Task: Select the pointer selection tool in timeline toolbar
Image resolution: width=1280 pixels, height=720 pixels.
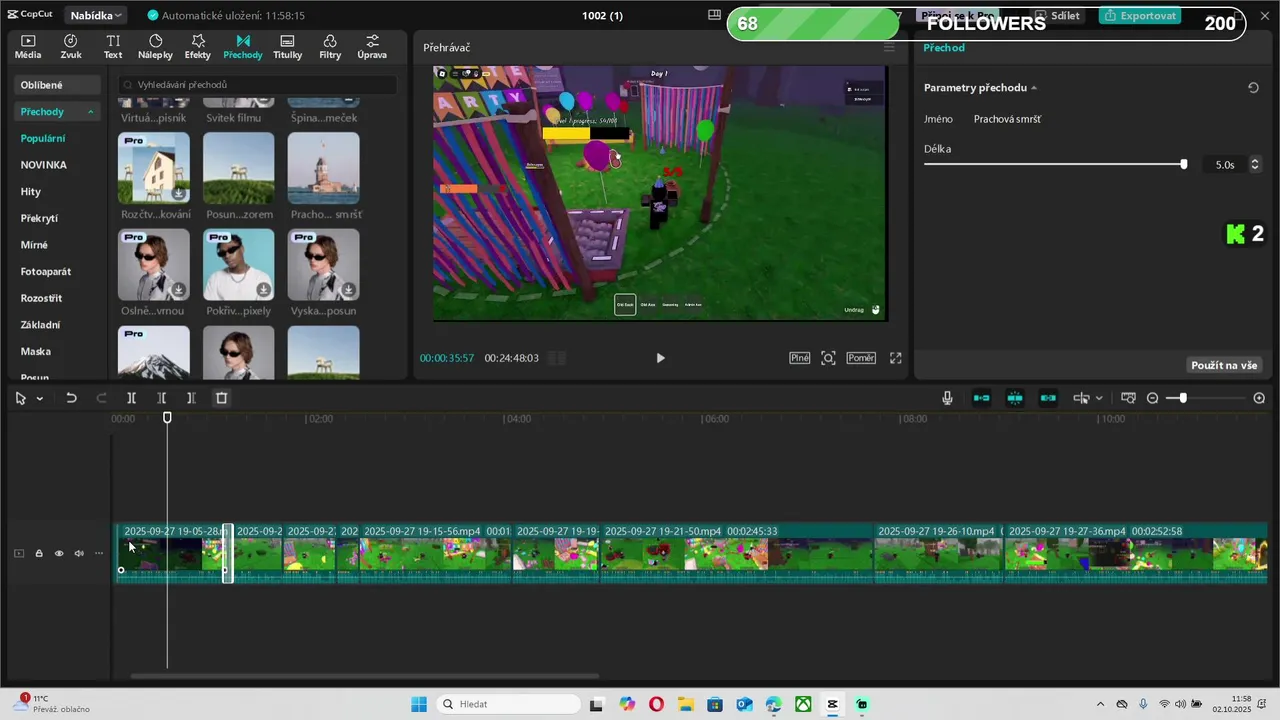Action: (x=20, y=398)
